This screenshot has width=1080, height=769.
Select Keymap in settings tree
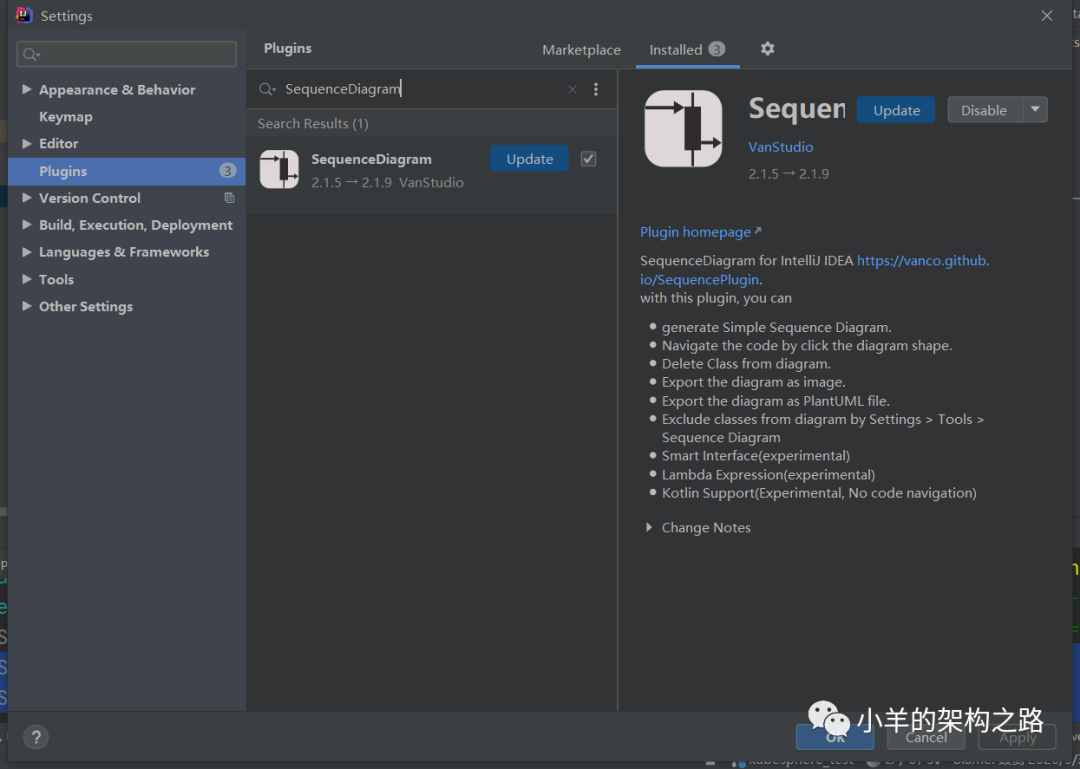[x=65, y=116]
